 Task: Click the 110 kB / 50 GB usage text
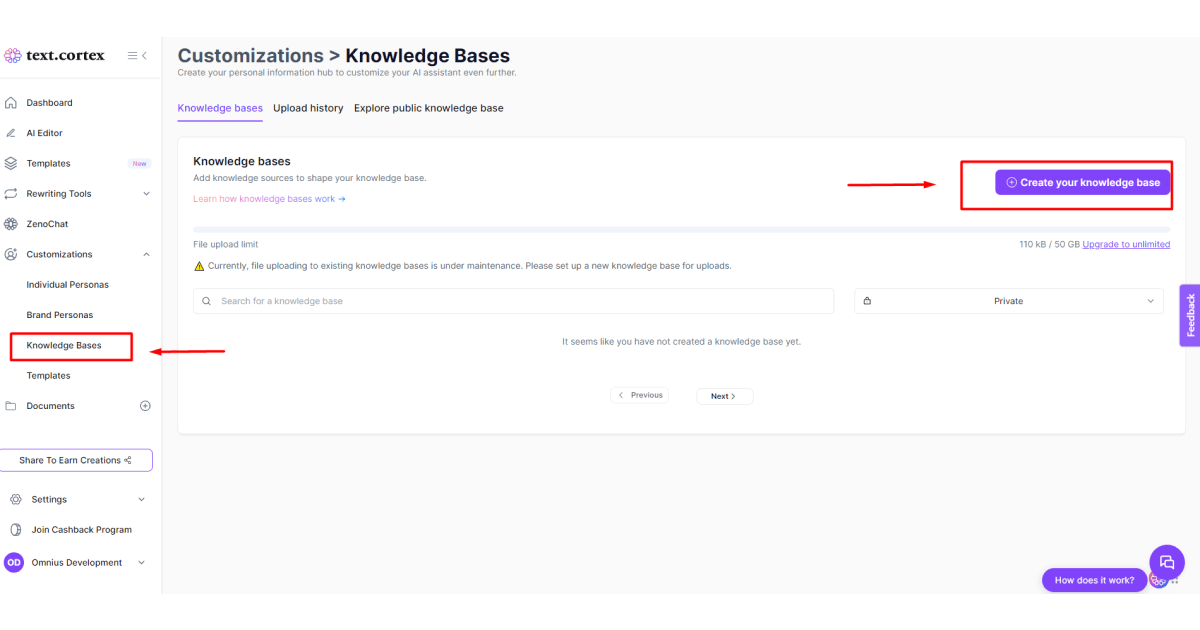point(1049,244)
